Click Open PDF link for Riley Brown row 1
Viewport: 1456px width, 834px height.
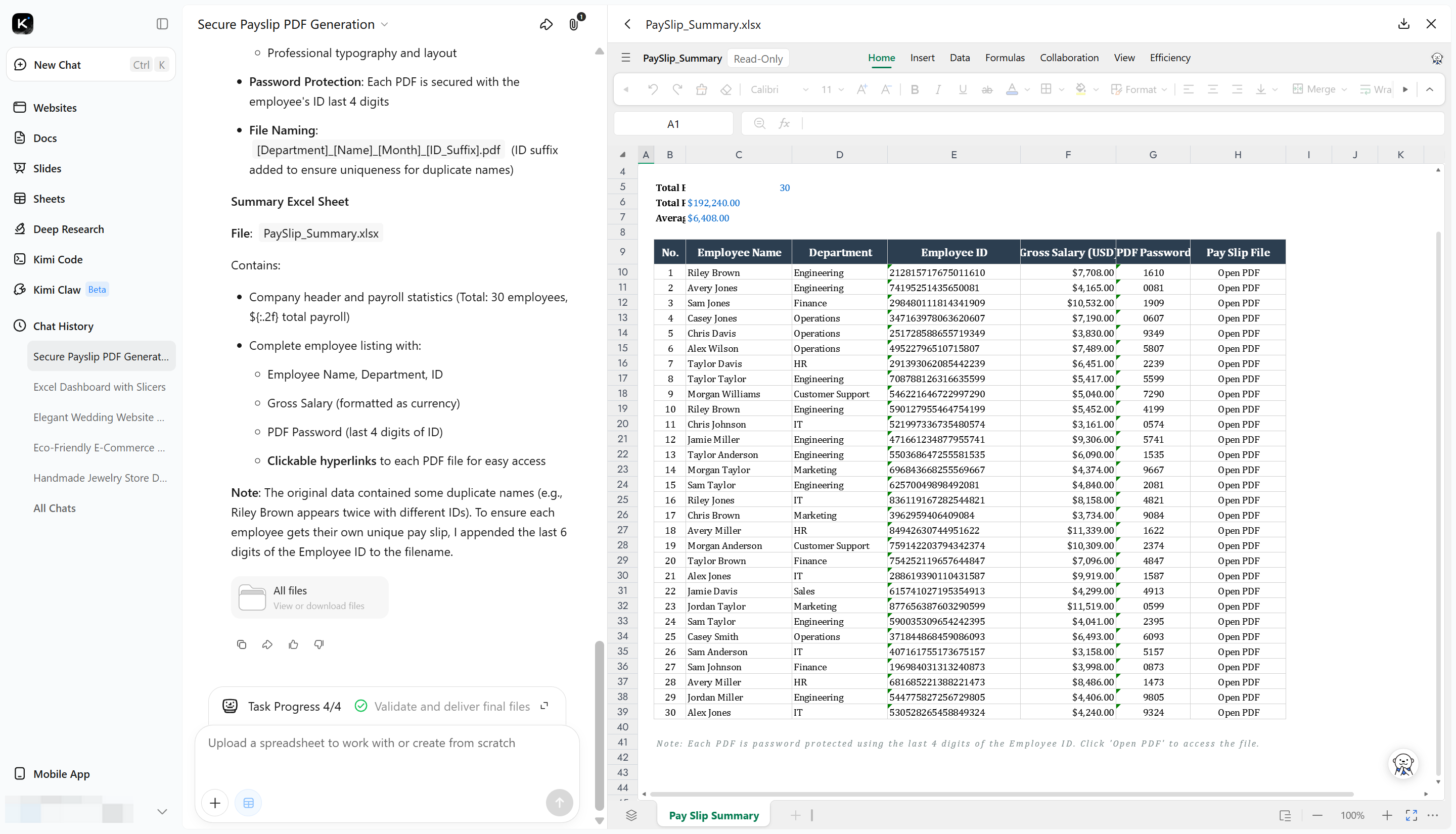click(1238, 272)
